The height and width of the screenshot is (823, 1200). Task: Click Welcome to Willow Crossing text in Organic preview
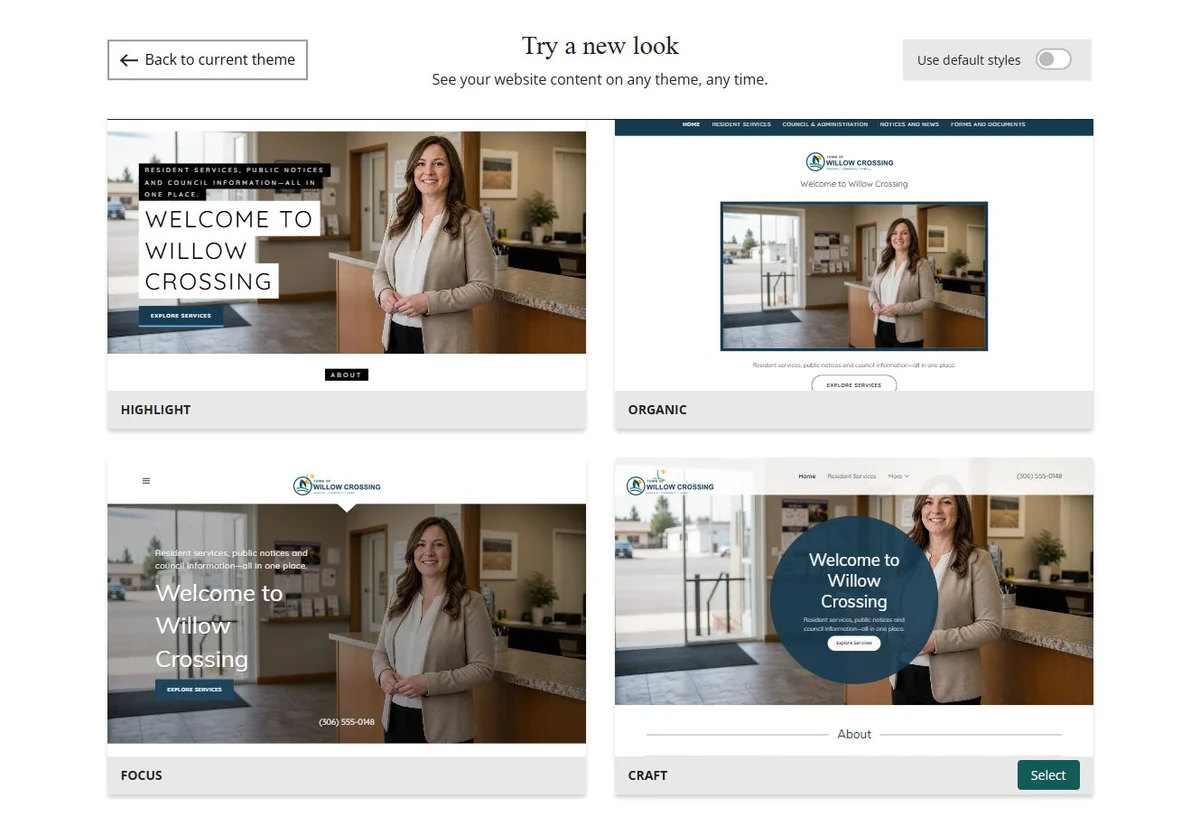[854, 184]
